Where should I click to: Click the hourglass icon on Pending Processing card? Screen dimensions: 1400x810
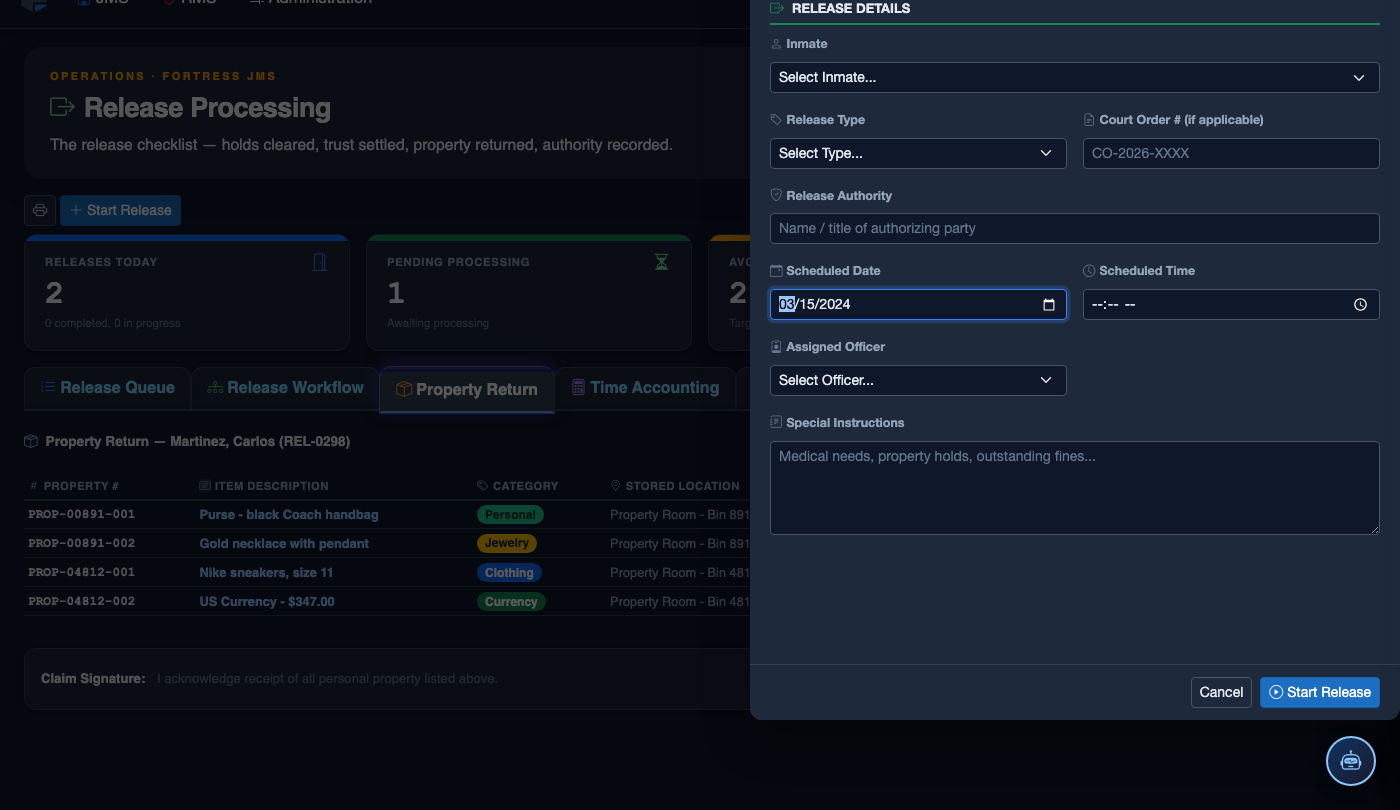[x=662, y=262]
